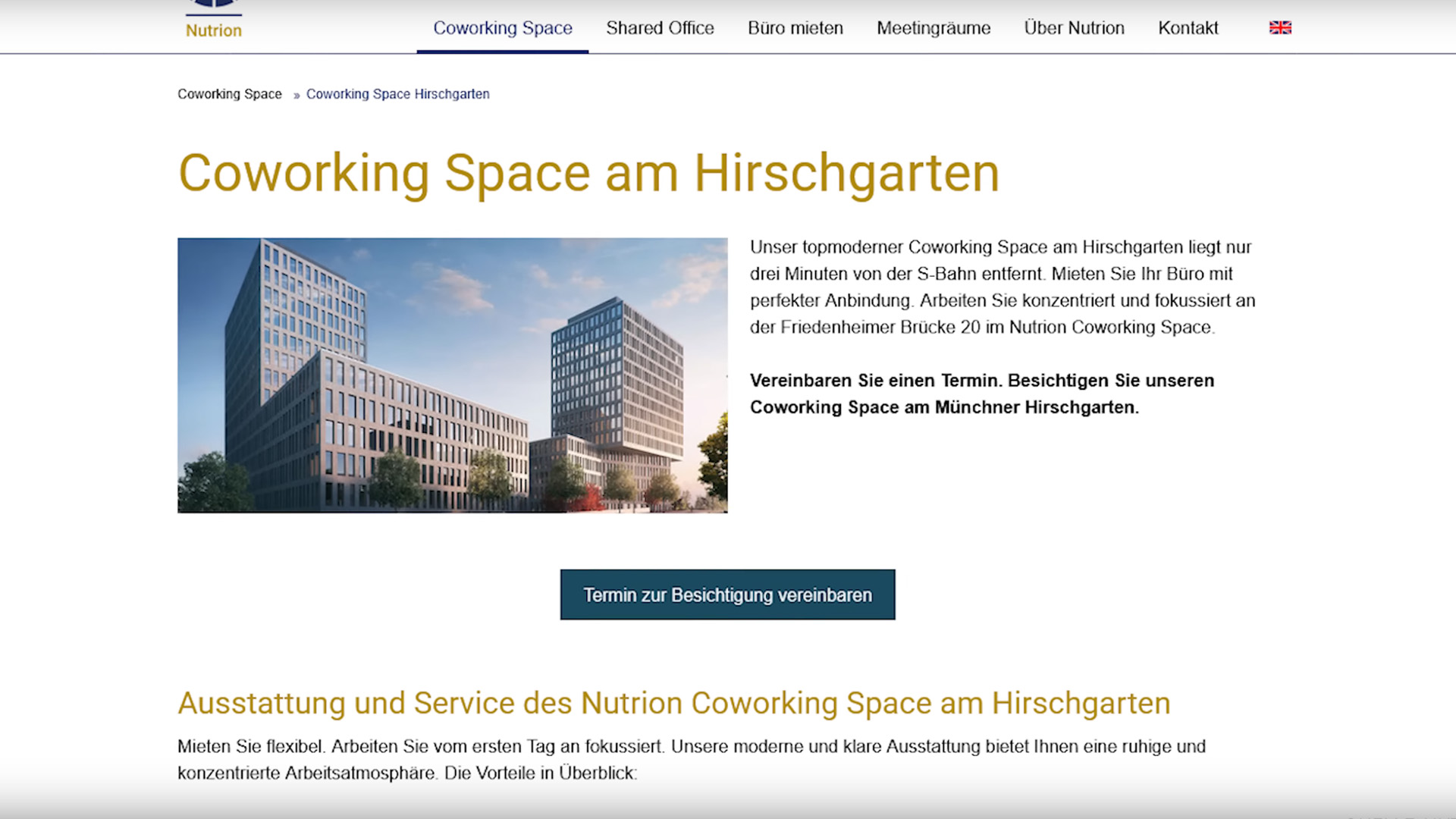
Task: Click the Nutrion wordmark under the logo
Action: click(214, 30)
